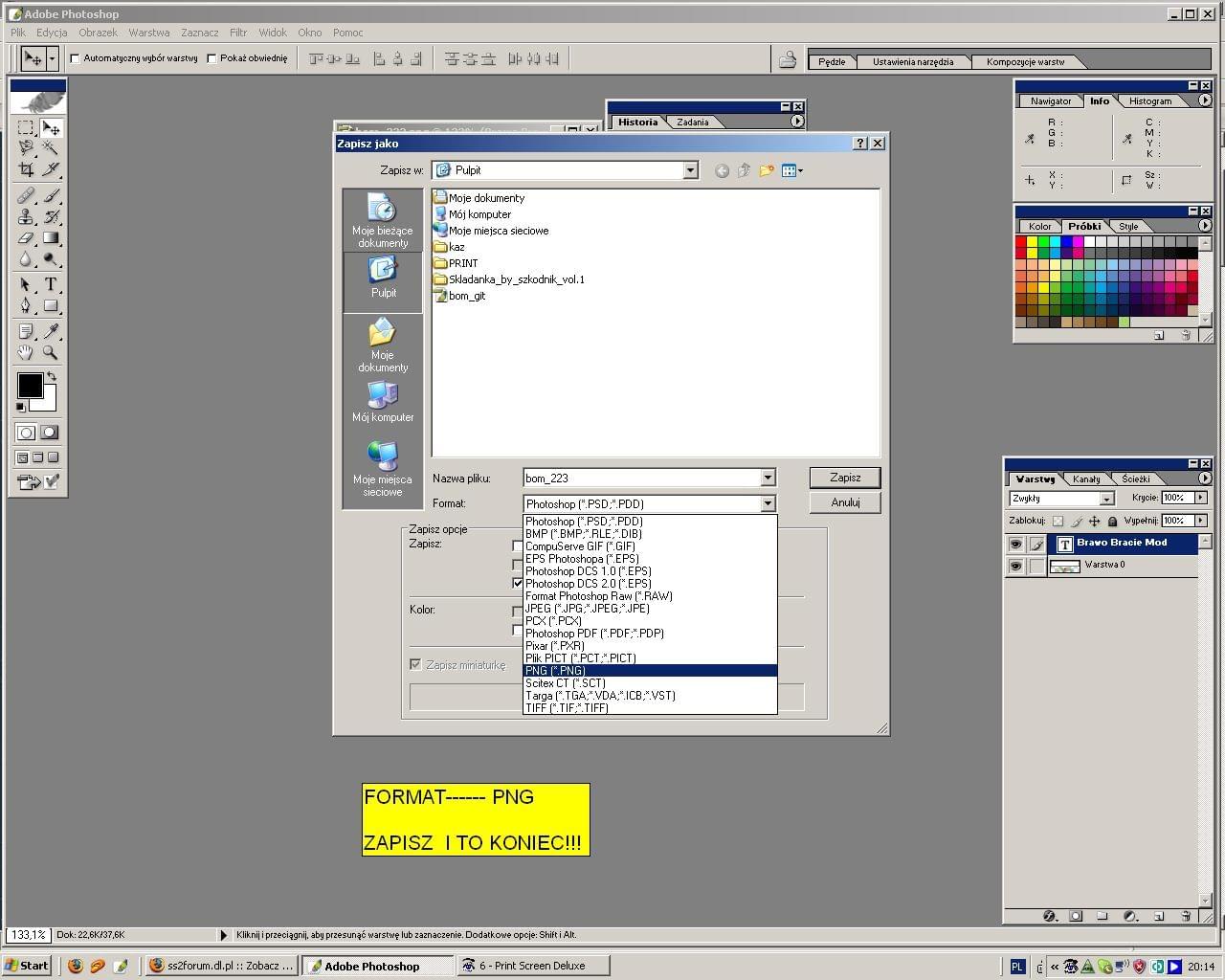
Task: Click the Windows Start button
Action: 27,966
